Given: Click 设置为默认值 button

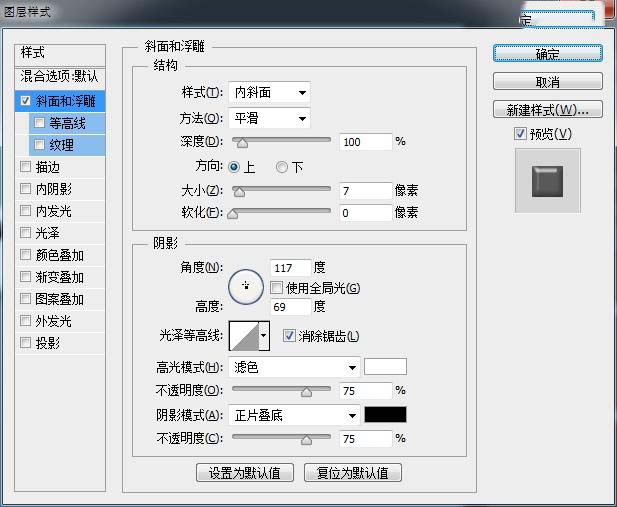Looking at the screenshot, I should point(245,472).
